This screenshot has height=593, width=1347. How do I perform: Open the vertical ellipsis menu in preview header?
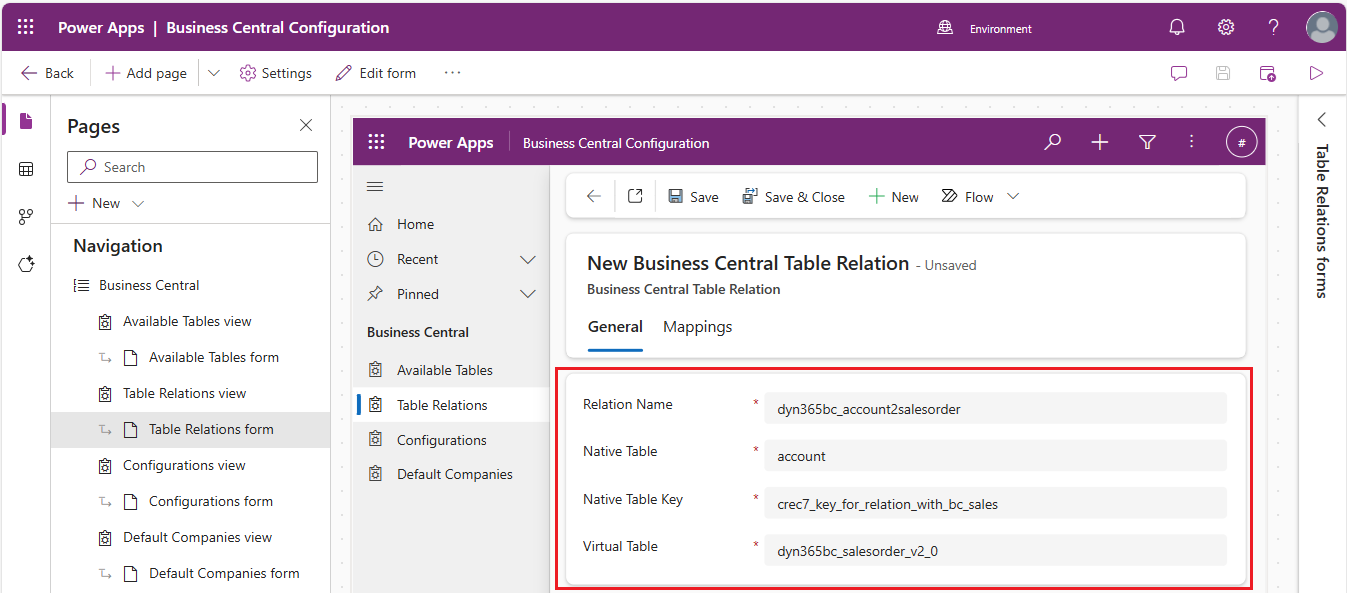(1192, 142)
